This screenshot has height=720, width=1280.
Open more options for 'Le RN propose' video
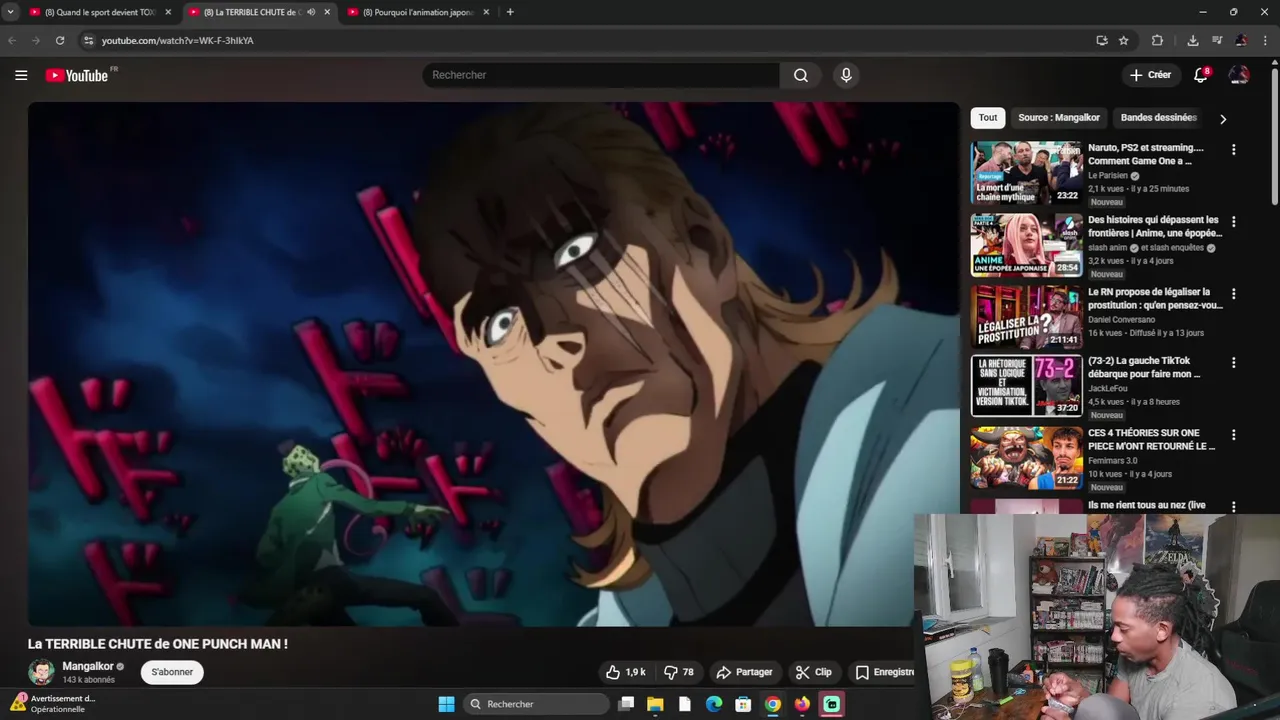1233,293
